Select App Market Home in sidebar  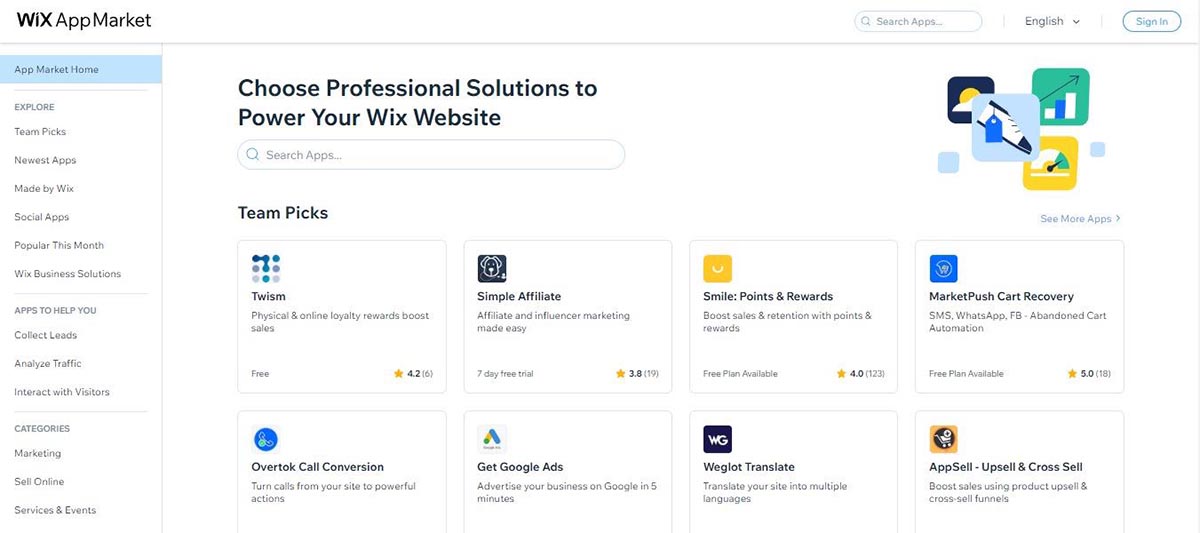point(57,70)
